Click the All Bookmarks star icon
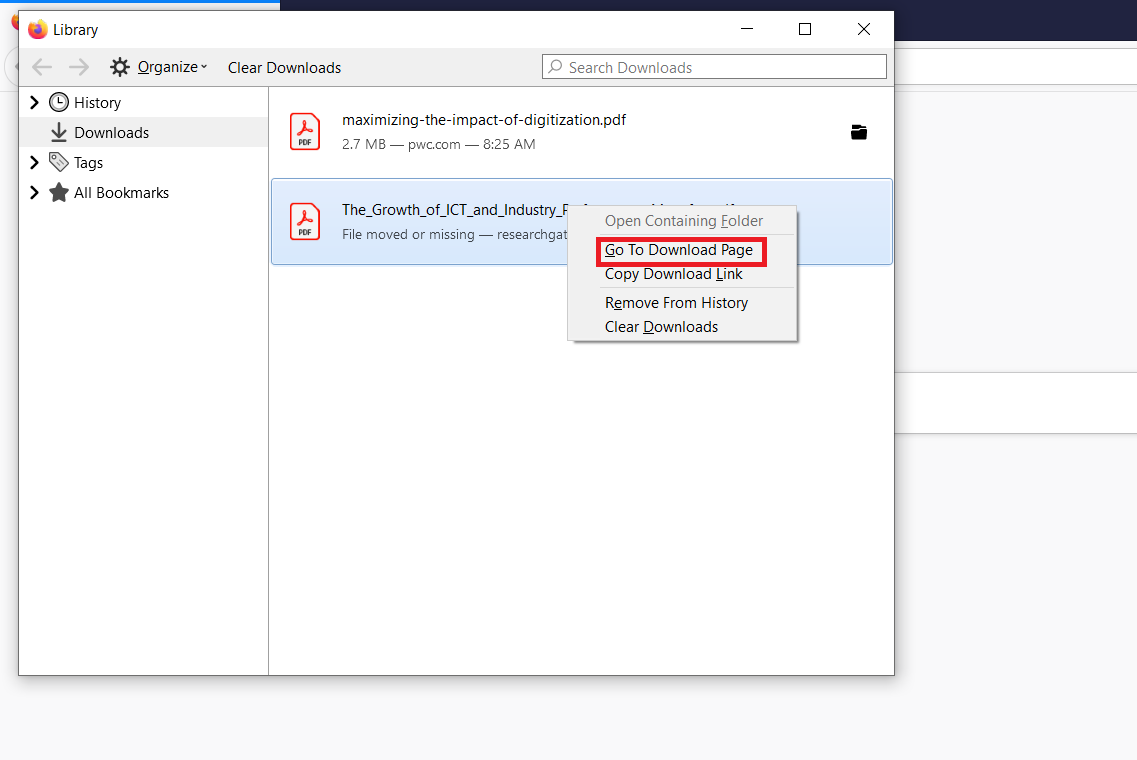1137x760 pixels. pyautogui.click(x=61, y=192)
